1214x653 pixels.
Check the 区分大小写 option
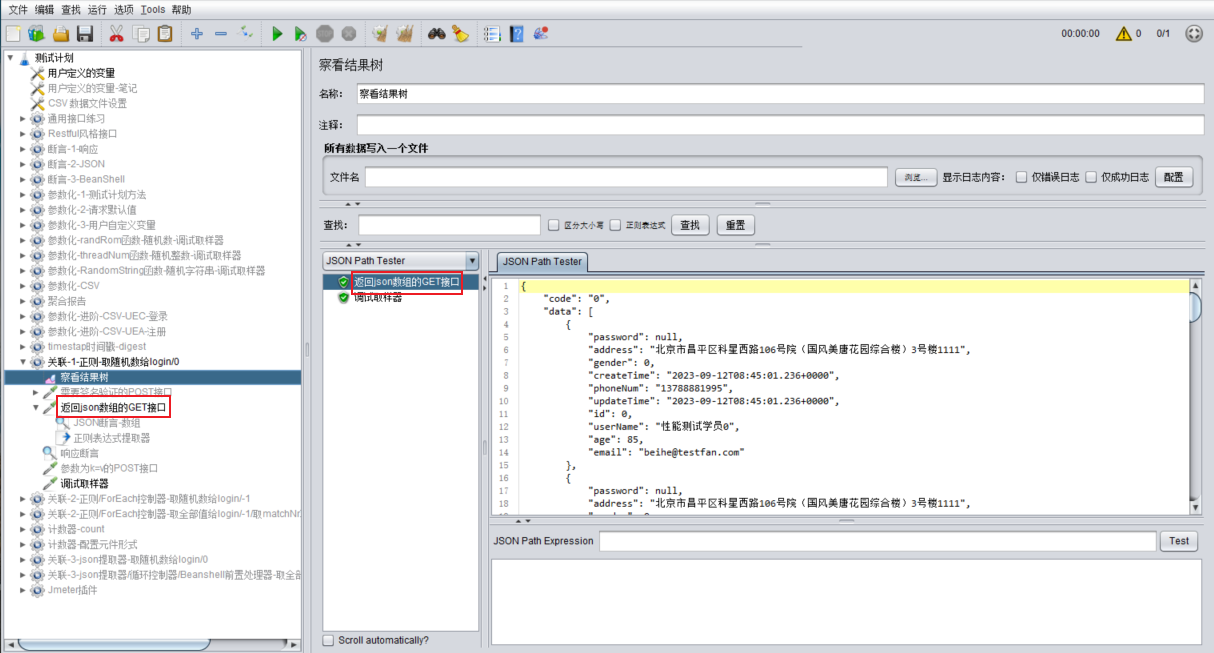tap(554, 225)
